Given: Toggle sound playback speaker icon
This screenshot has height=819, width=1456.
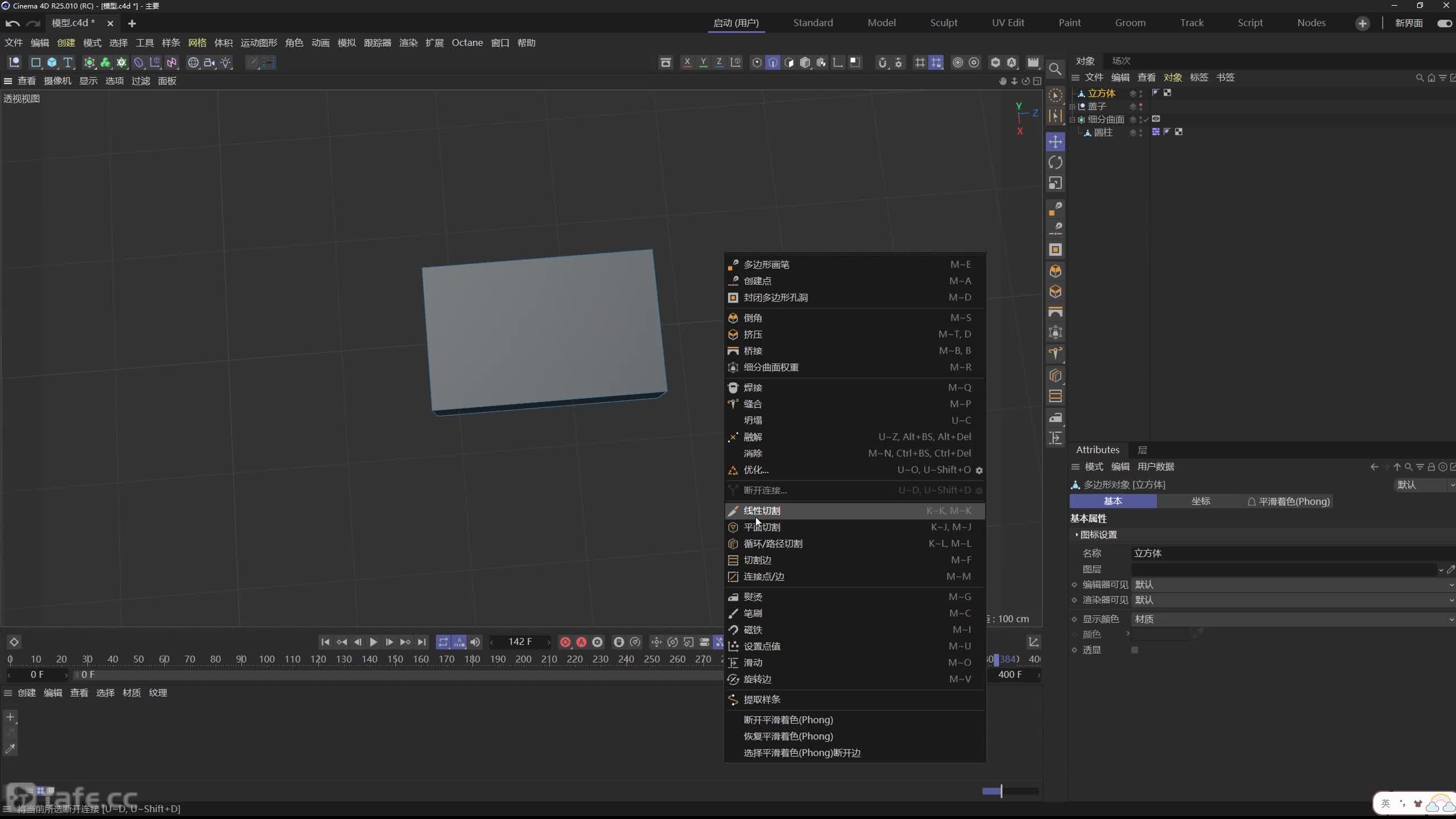Looking at the screenshot, I should [x=475, y=642].
